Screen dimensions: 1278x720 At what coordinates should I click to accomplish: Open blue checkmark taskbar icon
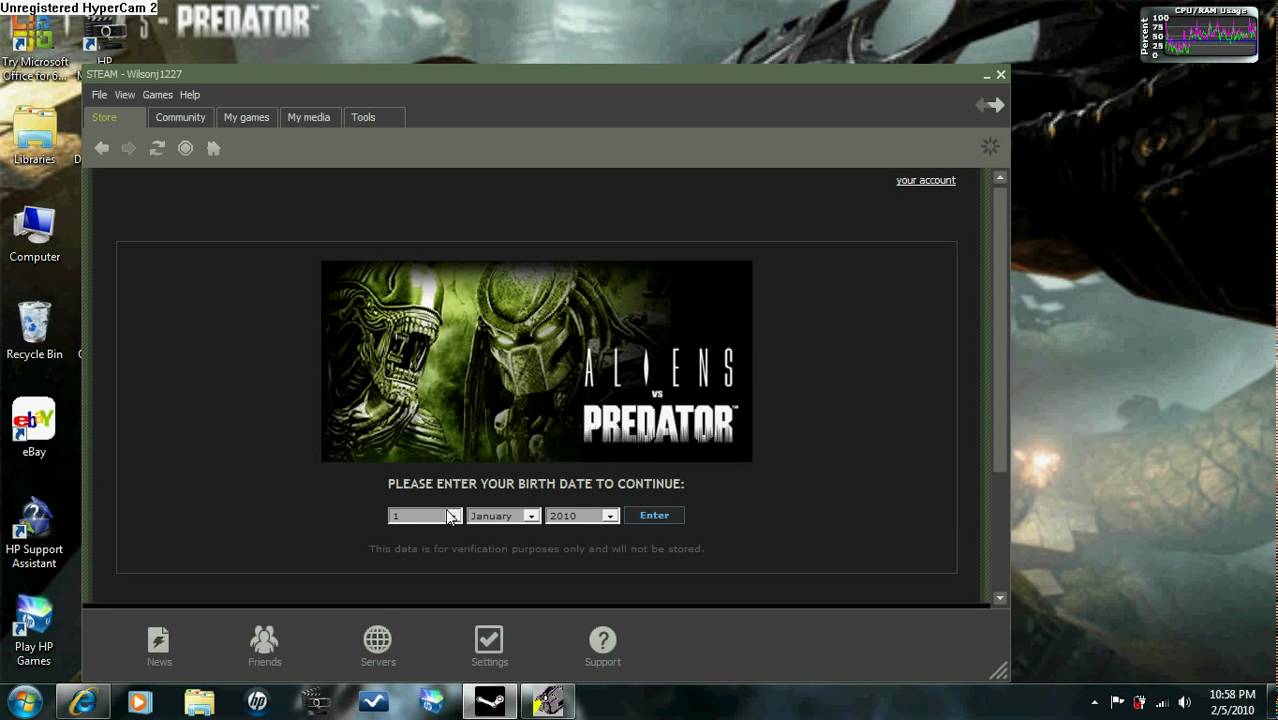[x=374, y=702]
